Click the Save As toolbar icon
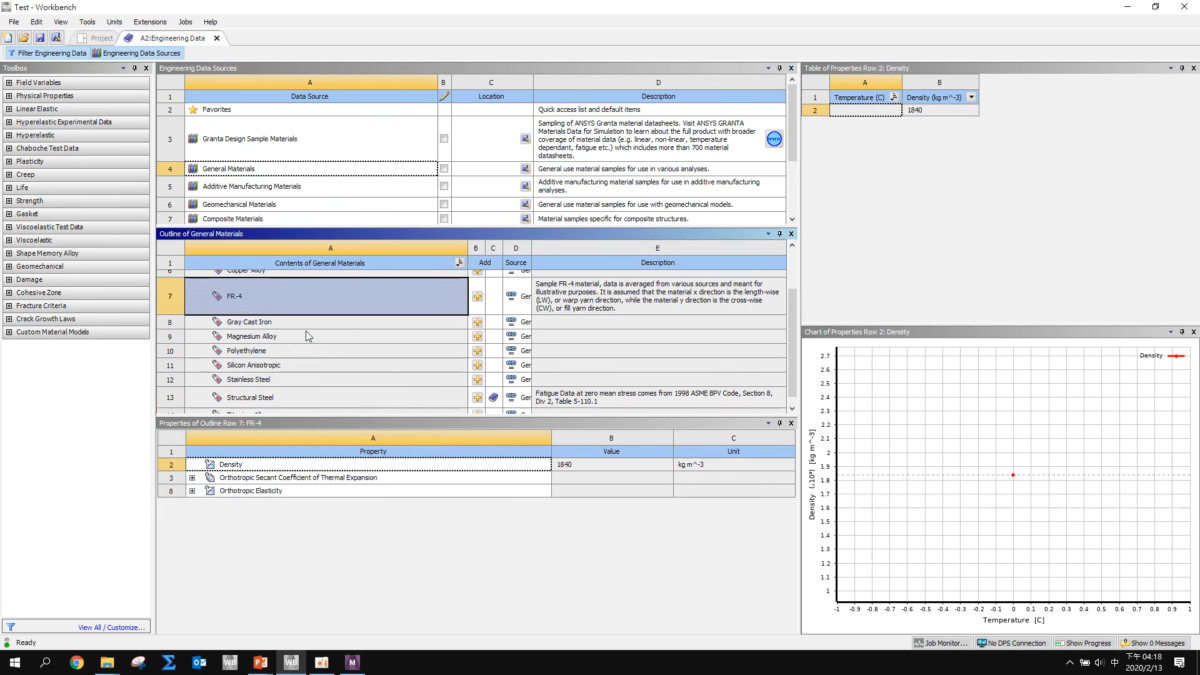 [56, 38]
